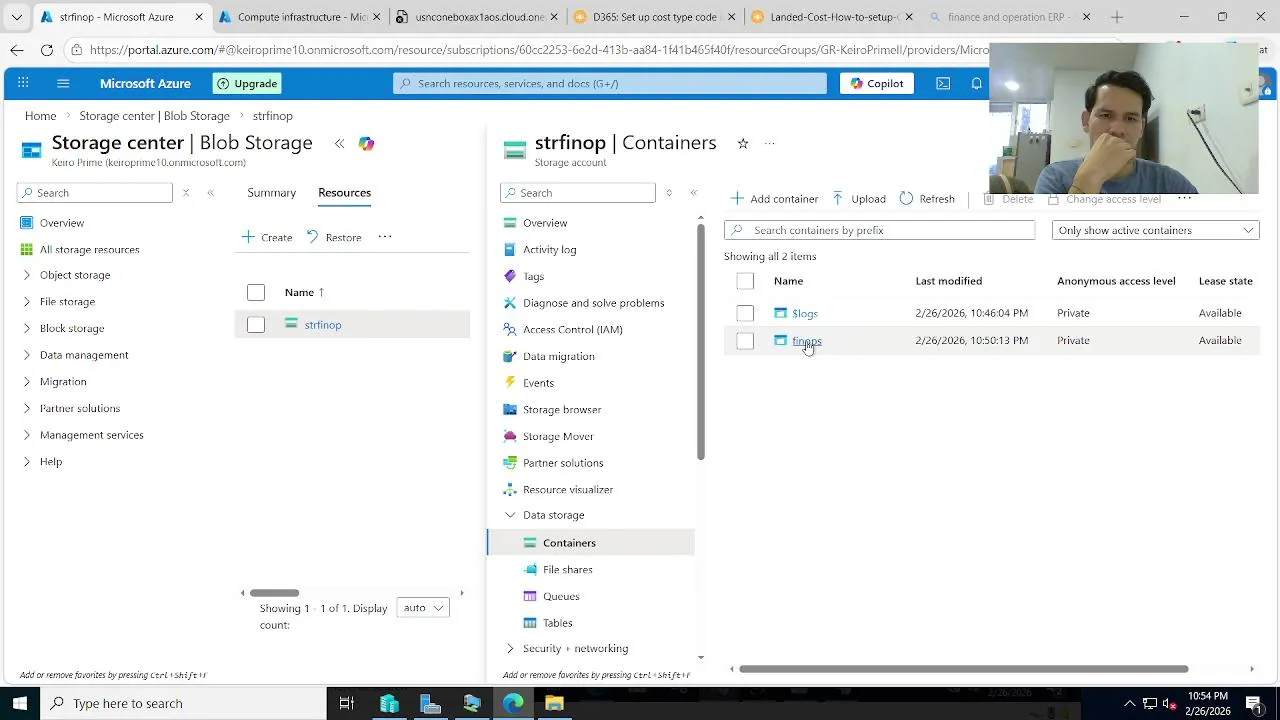Open strfinop Overview menu item
Viewport: 1280px width, 720px height.
pyautogui.click(x=545, y=223)
